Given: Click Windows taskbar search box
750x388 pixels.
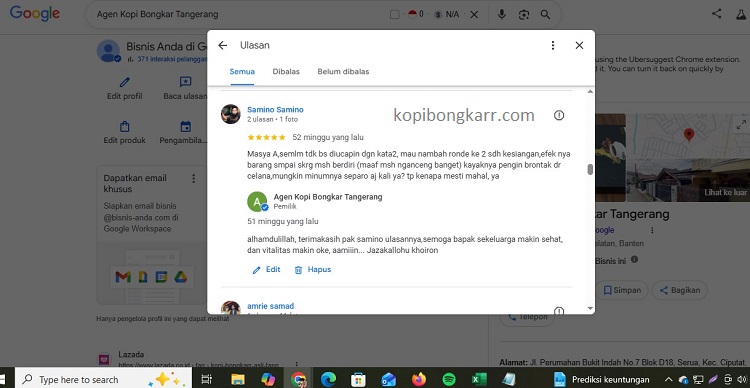Looking at the screenshot, I should tap(103, 379).
